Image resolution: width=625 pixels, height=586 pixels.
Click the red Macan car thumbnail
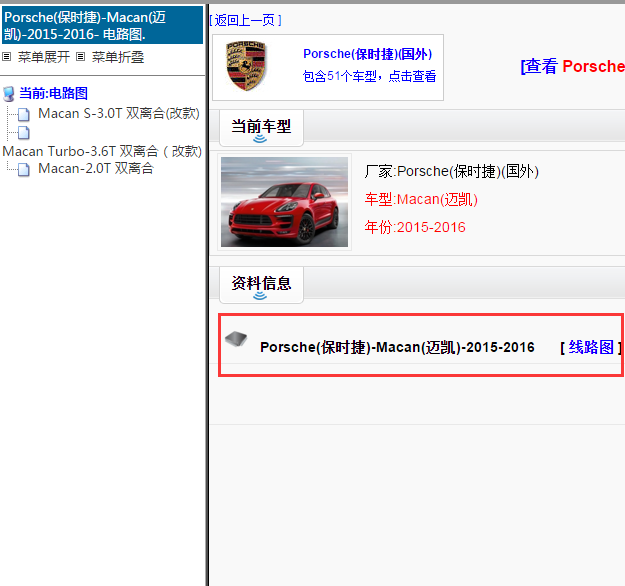(x=285, y=202)
